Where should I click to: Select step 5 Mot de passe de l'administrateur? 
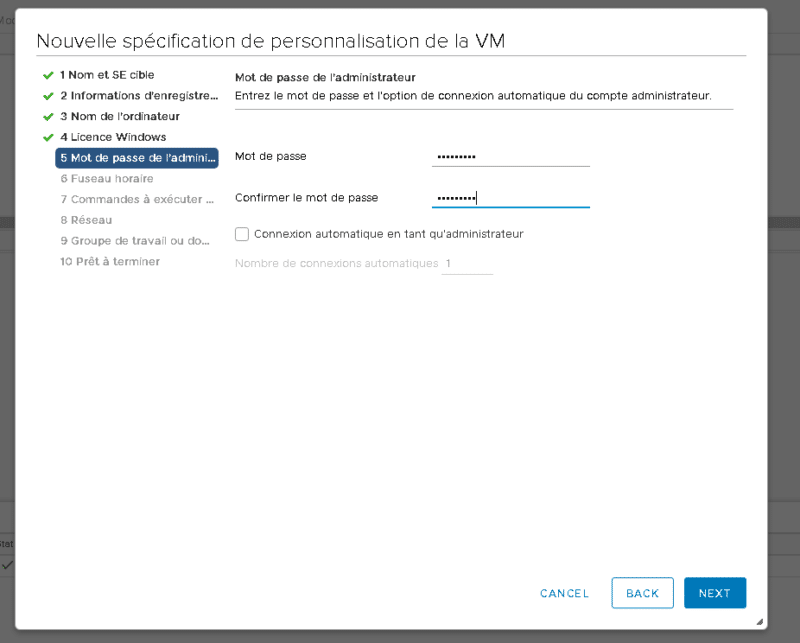point(137,158)
